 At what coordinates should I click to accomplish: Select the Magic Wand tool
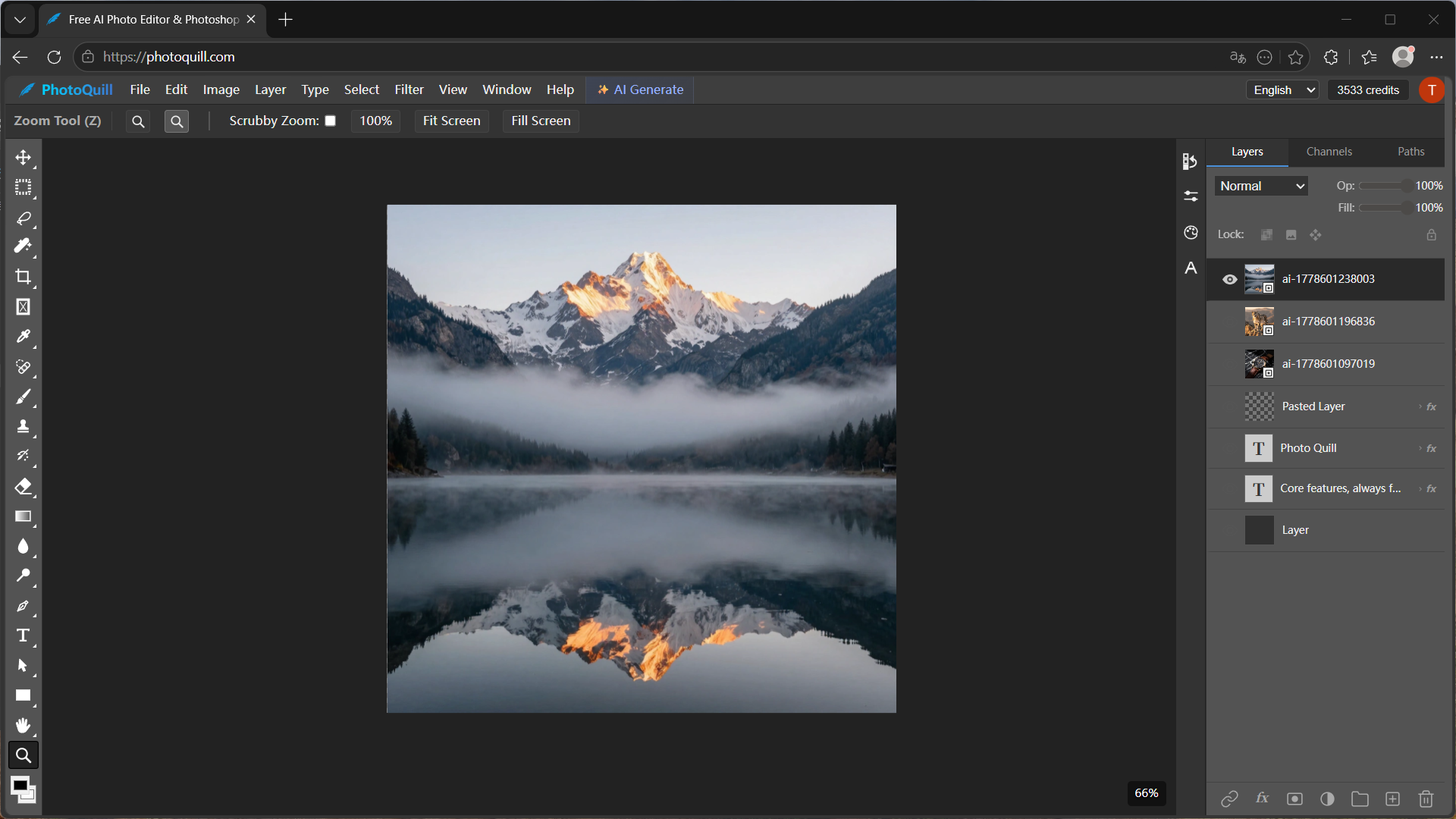(x=24, y=246)
